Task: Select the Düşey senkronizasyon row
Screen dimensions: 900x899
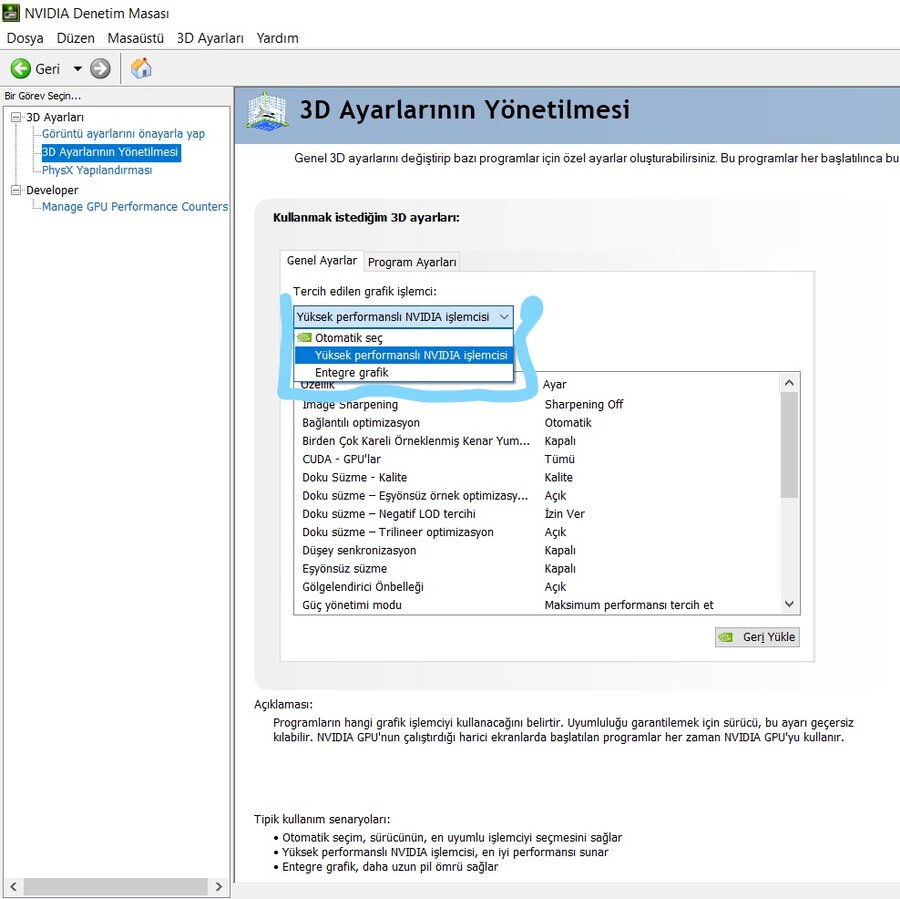Action: tap(537, 551)
